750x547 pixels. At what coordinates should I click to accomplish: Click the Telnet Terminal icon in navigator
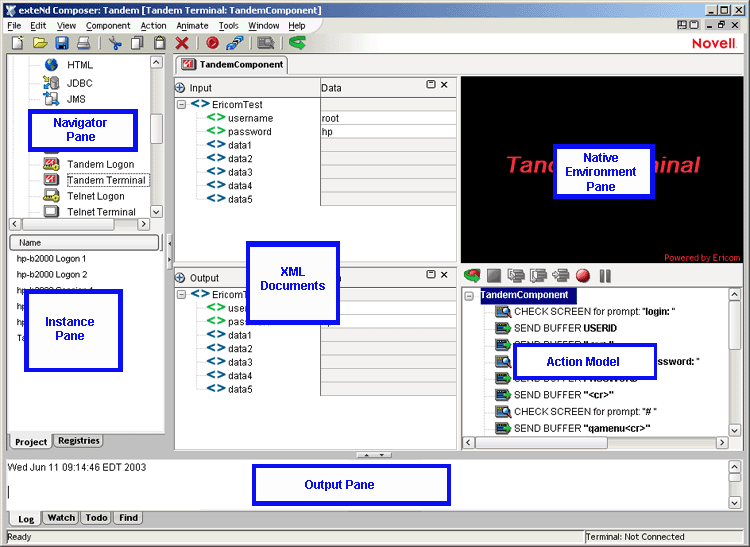[x=51, y=211]
